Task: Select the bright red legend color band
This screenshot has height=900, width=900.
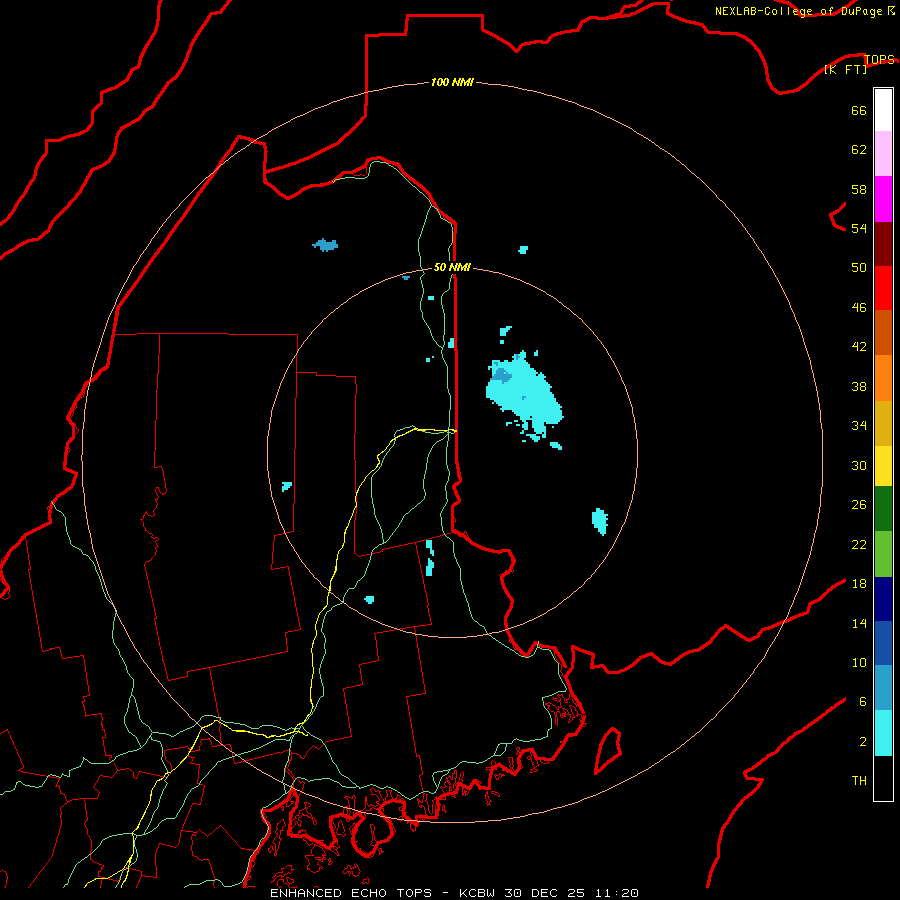Action: 883,289
